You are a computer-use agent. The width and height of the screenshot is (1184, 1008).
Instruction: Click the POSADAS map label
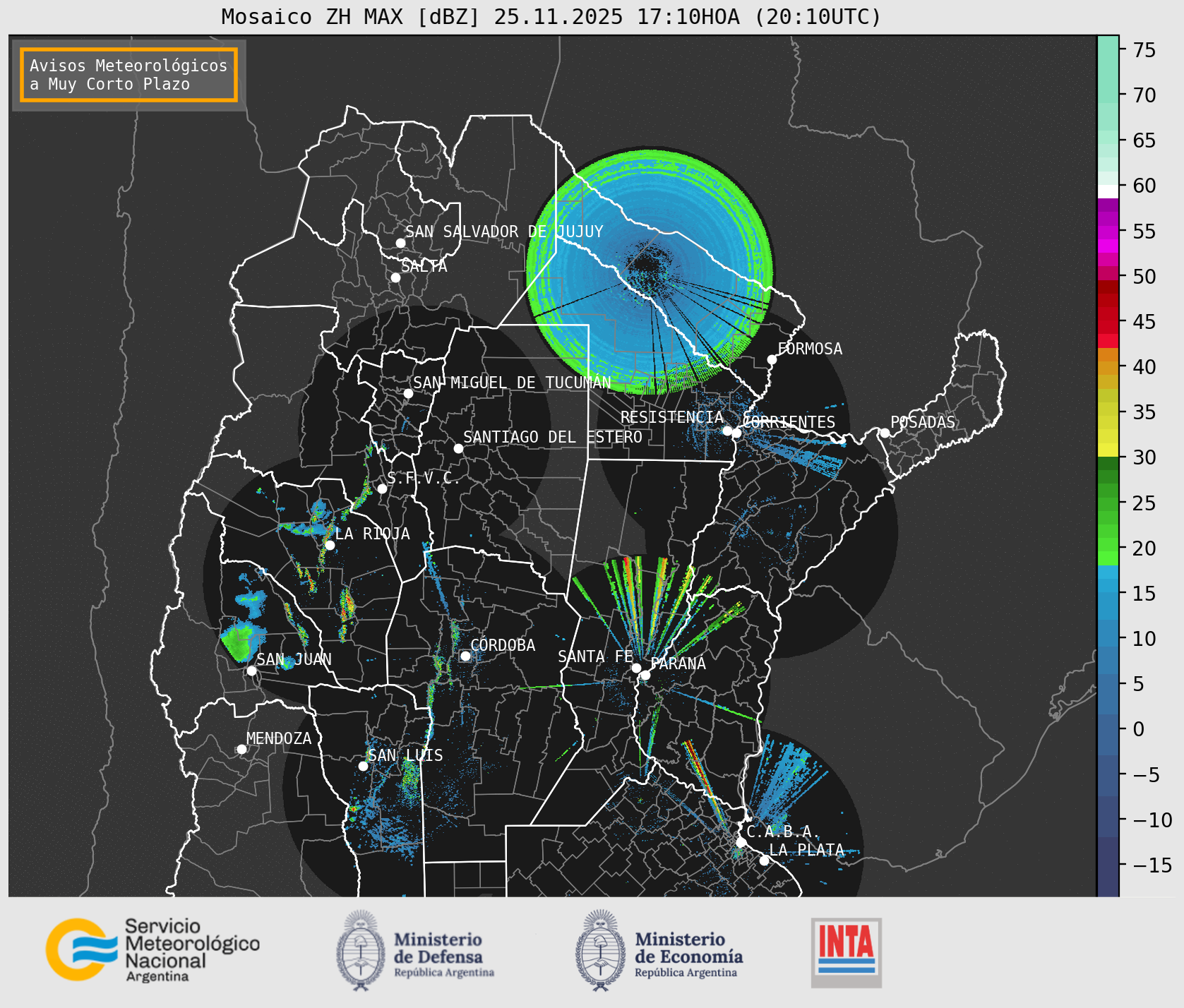coord(922,422)
